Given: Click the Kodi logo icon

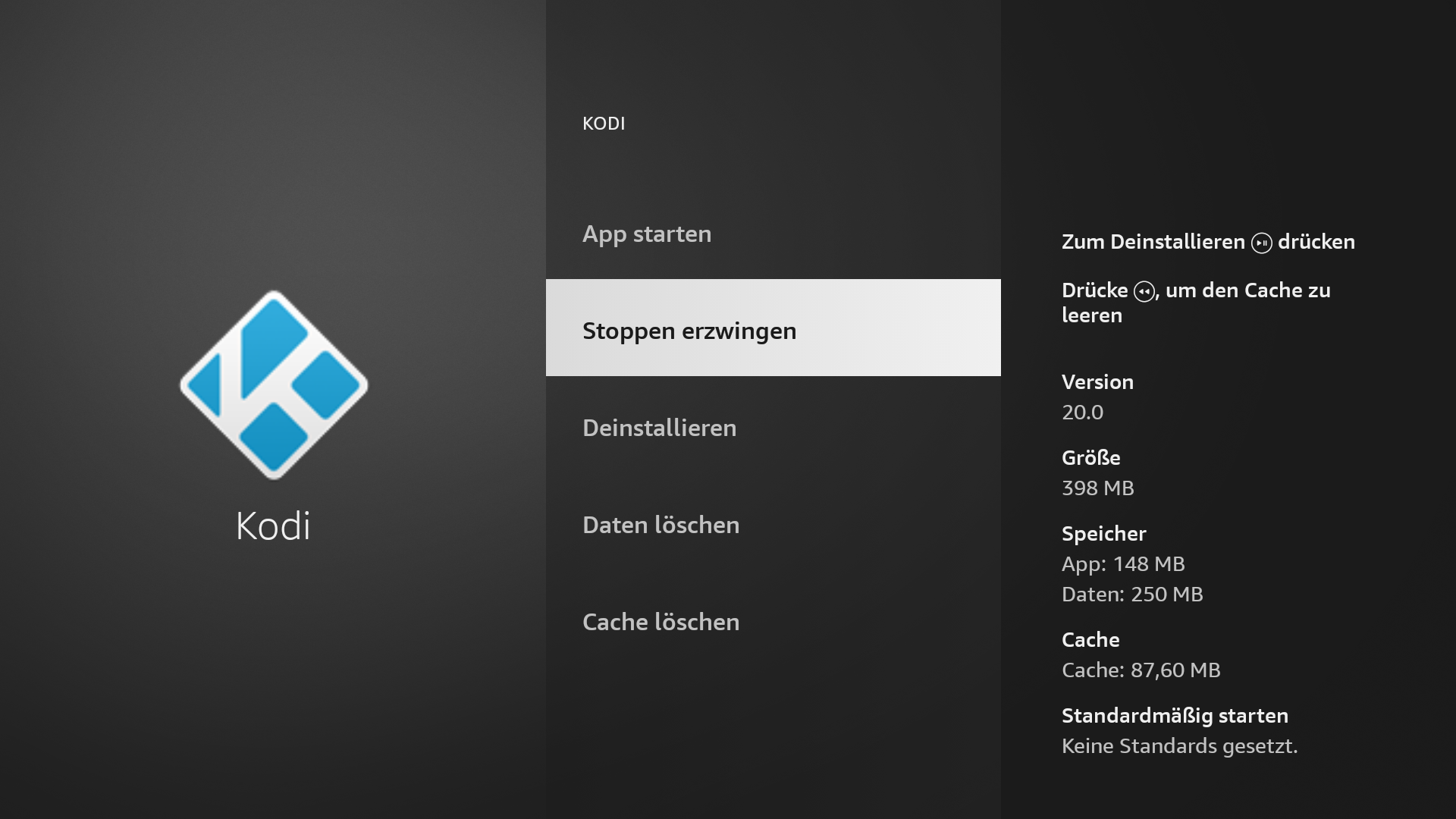Looking at the screenshot, I should pos(274,384).
